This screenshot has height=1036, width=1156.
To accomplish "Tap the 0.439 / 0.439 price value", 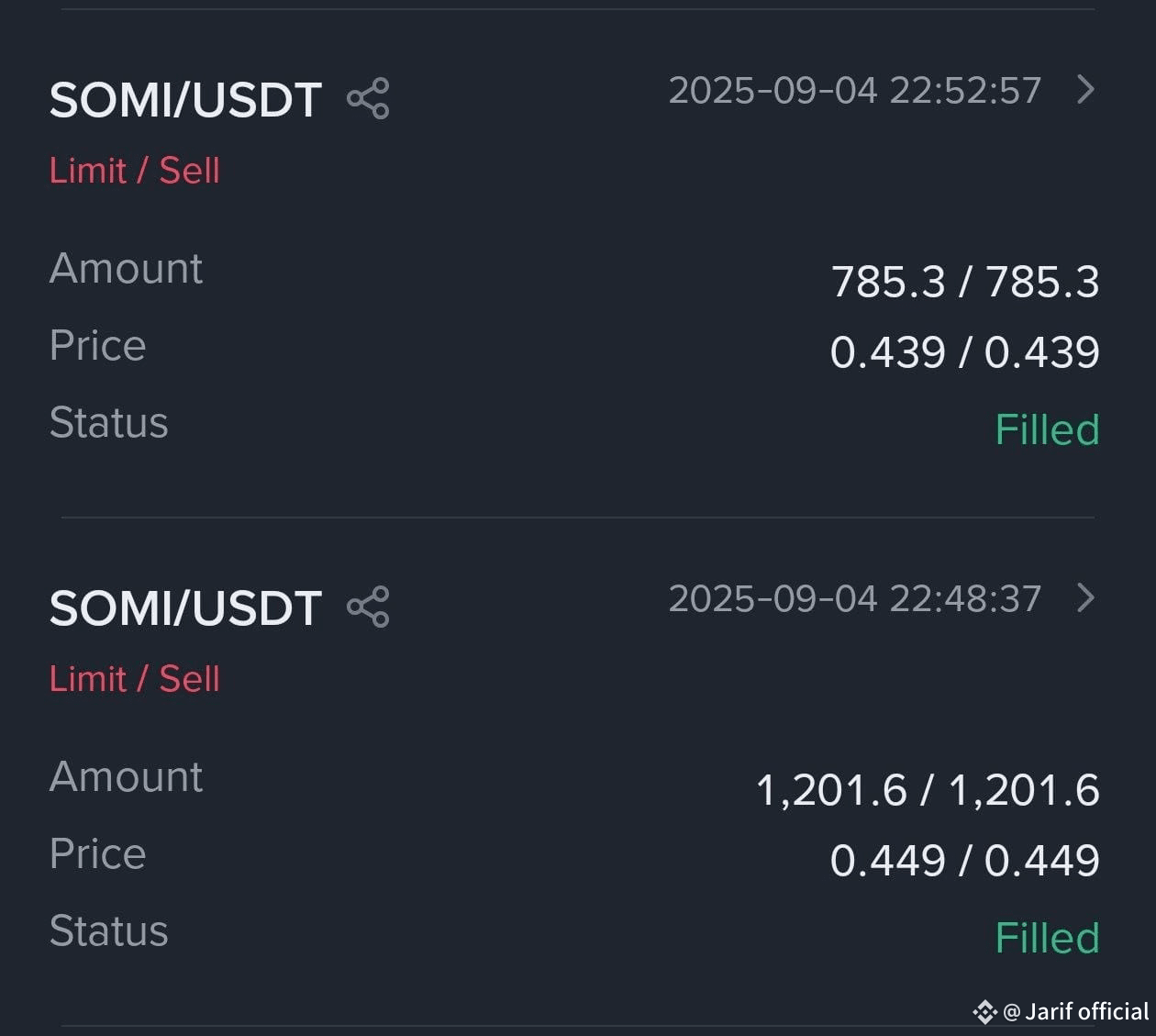I will tap(965, 352).
